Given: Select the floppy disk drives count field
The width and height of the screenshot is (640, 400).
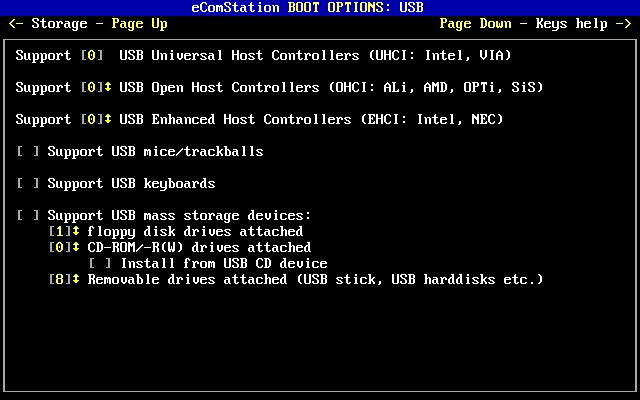Looking at the screenshot, I should (60, 231).
